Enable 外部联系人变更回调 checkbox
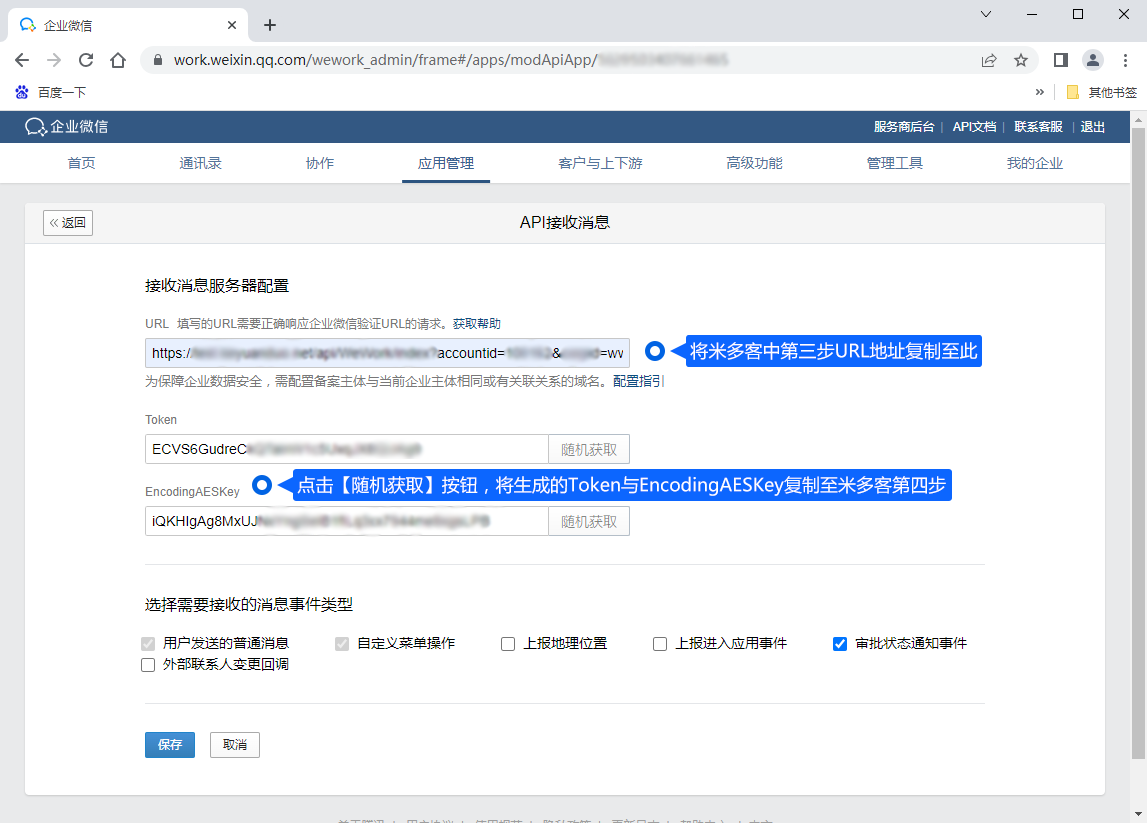Screen dimensions: 1147x823 148,665
